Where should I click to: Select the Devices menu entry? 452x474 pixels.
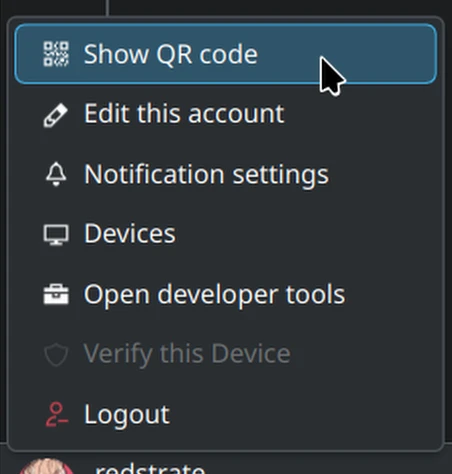[x=226, y=234]
